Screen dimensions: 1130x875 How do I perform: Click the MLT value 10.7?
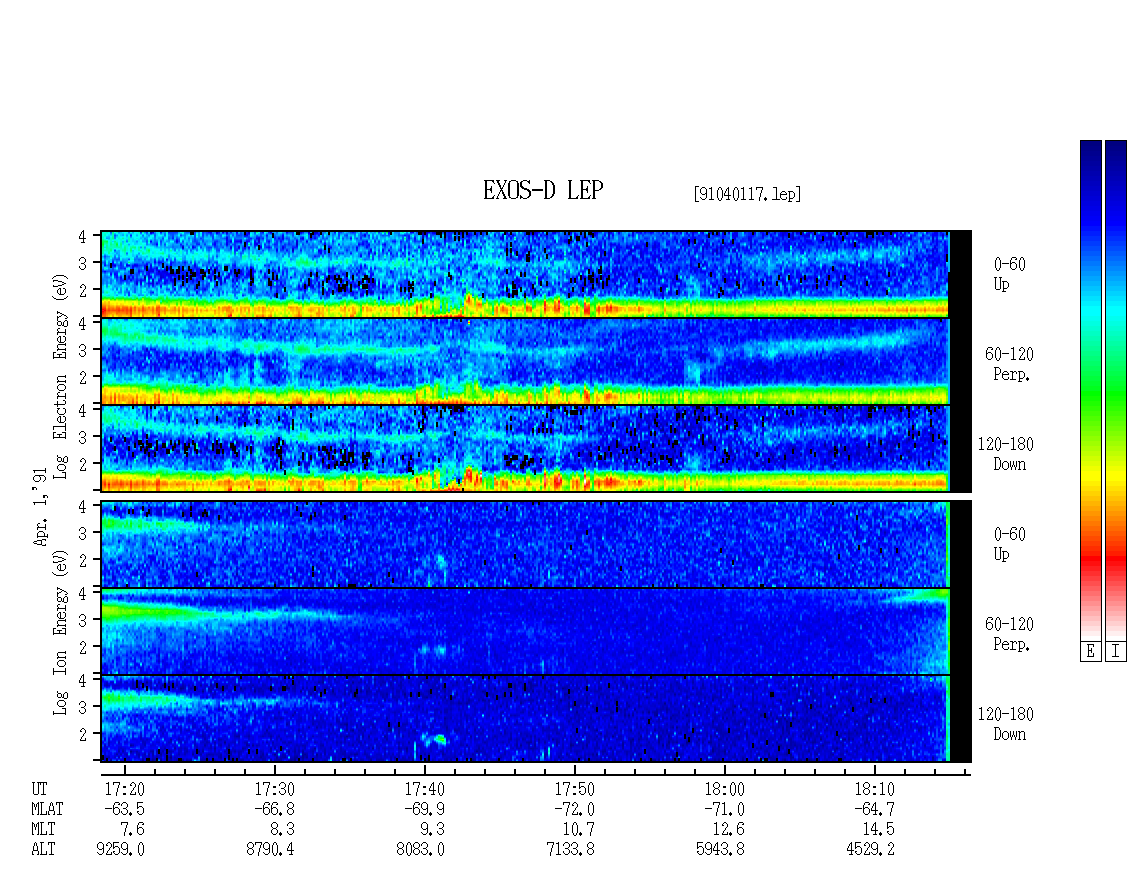(579, 830)
